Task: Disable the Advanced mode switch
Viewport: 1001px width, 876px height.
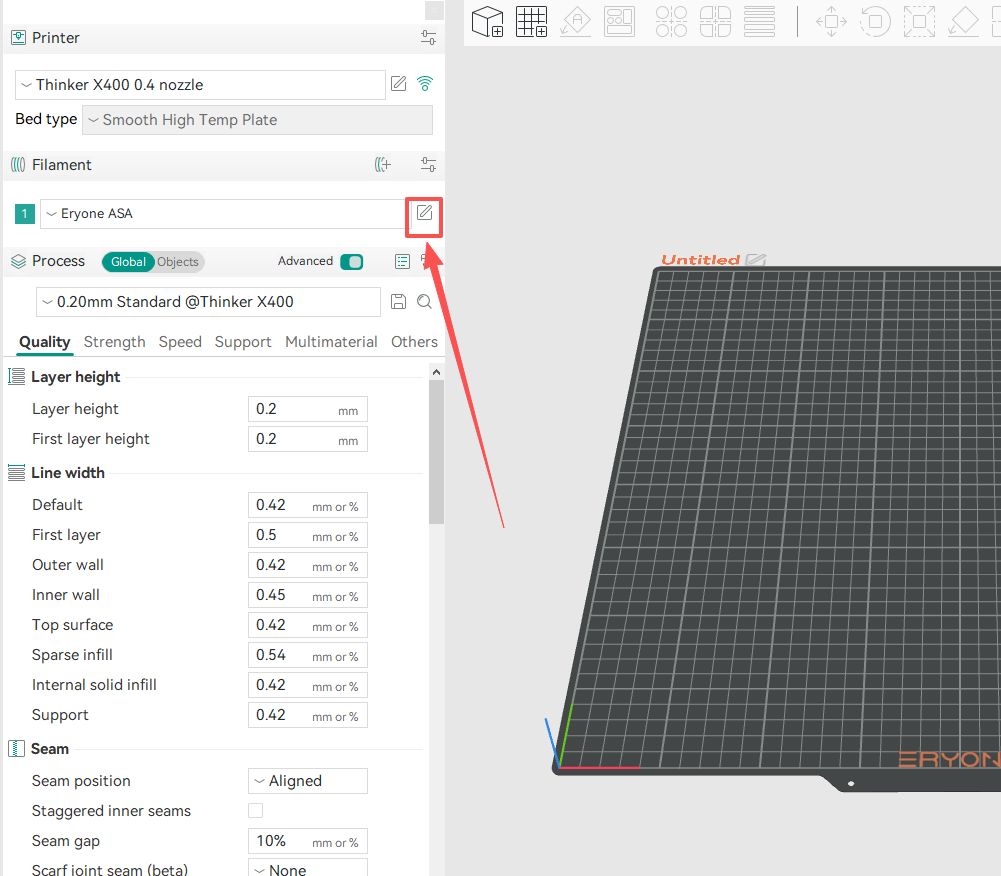Action: [x=351, y=262]
